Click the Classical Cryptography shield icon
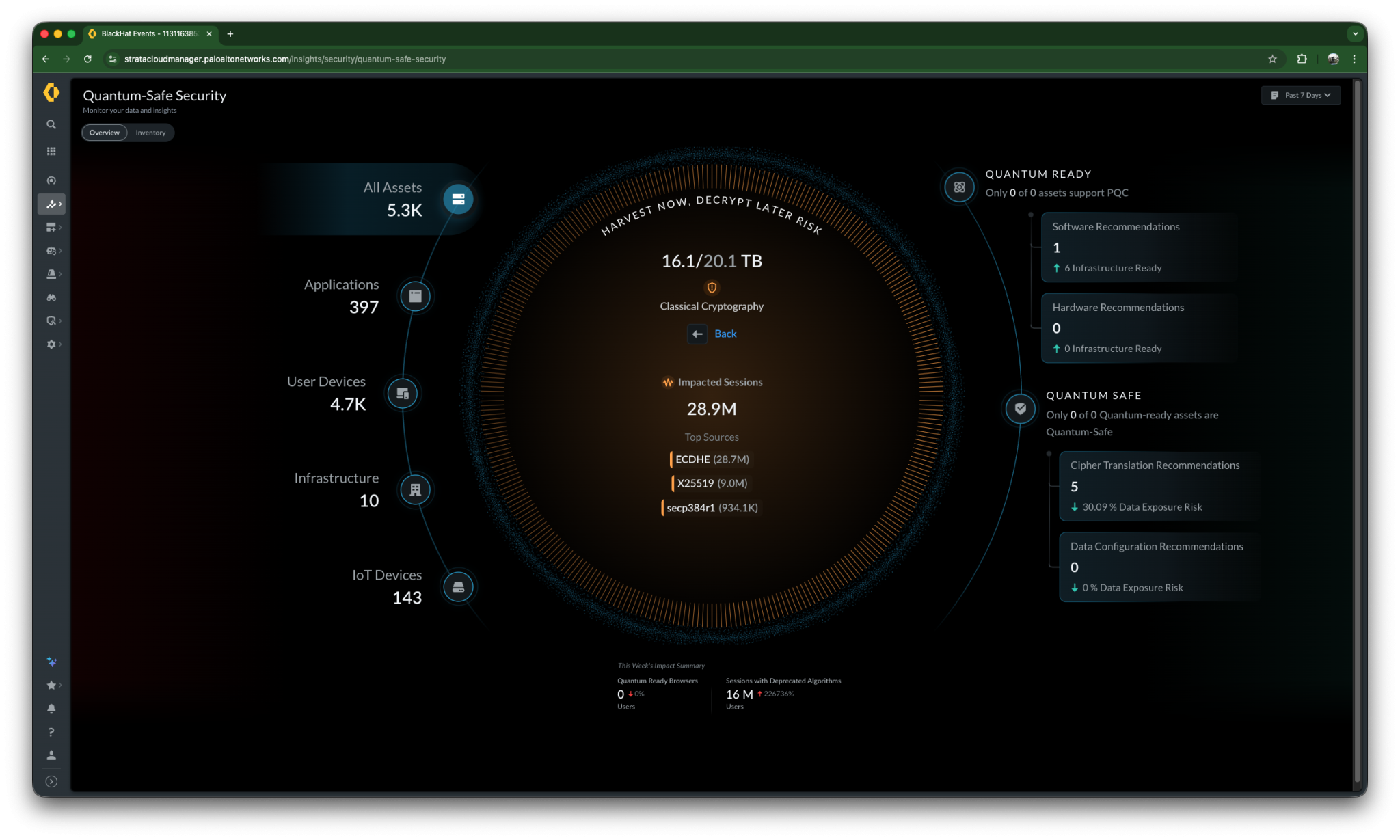 [712, 288]
